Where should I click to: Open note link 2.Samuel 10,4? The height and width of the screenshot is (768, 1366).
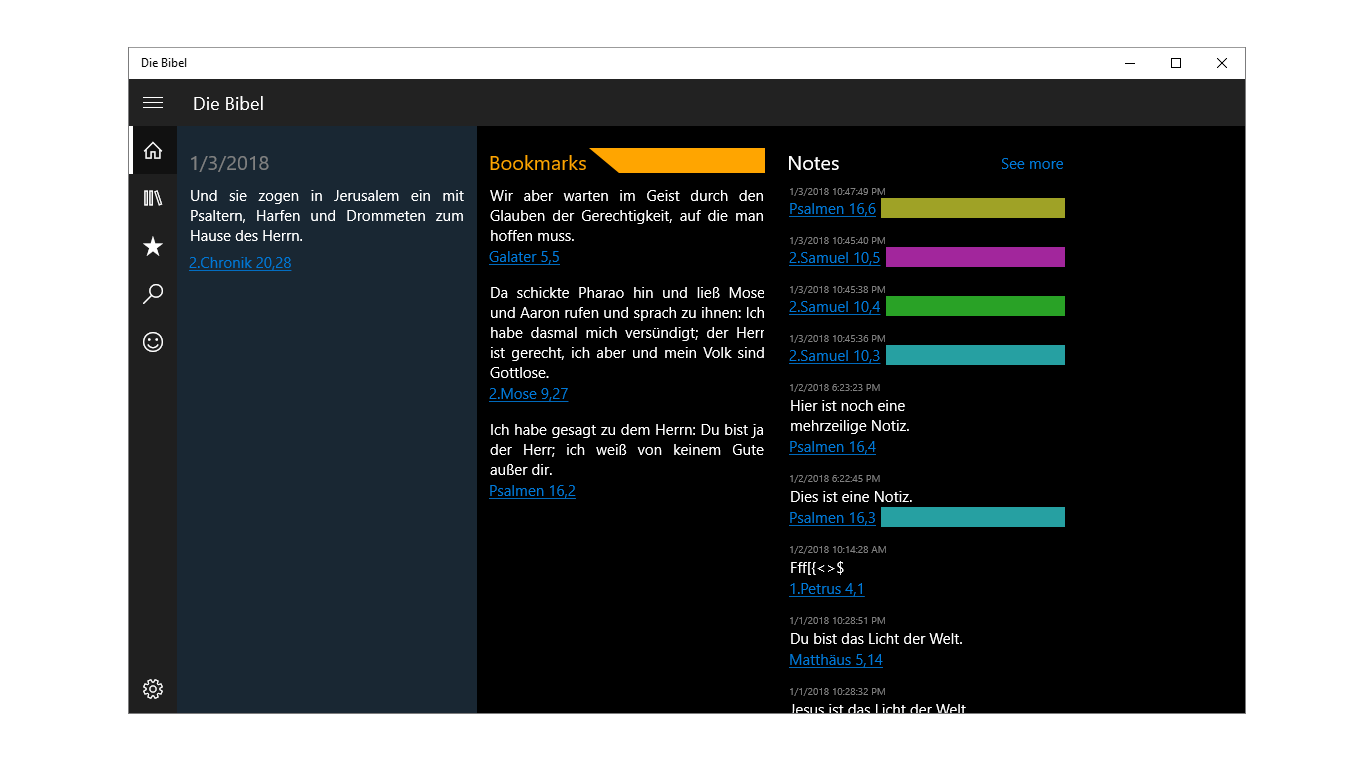click(834, 307)
